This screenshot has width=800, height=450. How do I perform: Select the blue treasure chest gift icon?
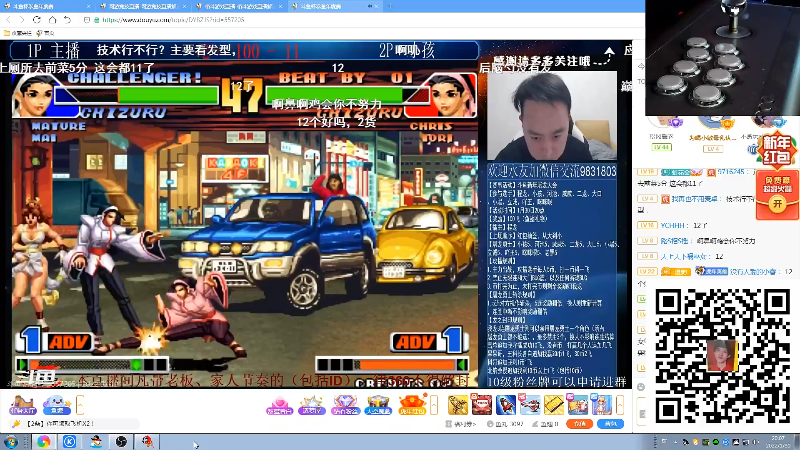coord(378,405)
